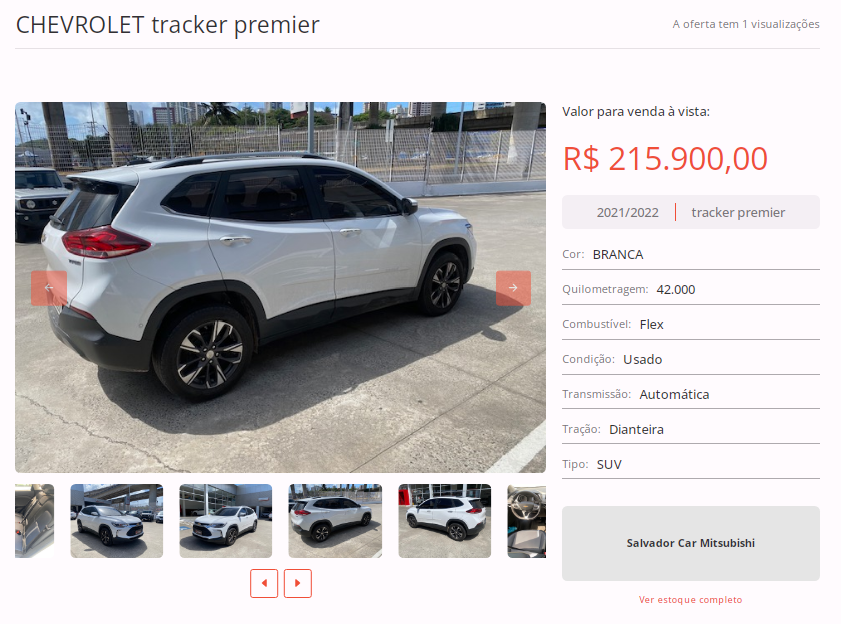Viewport: 841px width, 624px height.
Task: Click the tracker premier model label in gray bar
Action: pos(738,212)
